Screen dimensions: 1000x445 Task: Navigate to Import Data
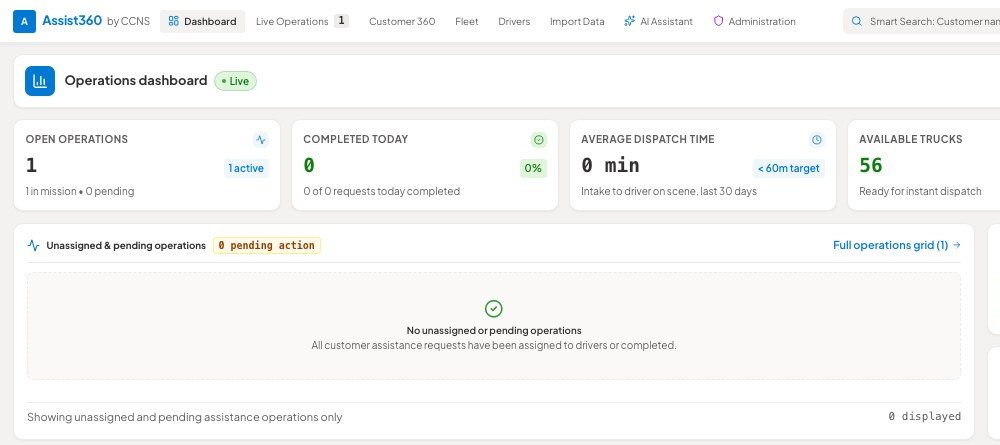pyautogui.click(x=577, y=21)
